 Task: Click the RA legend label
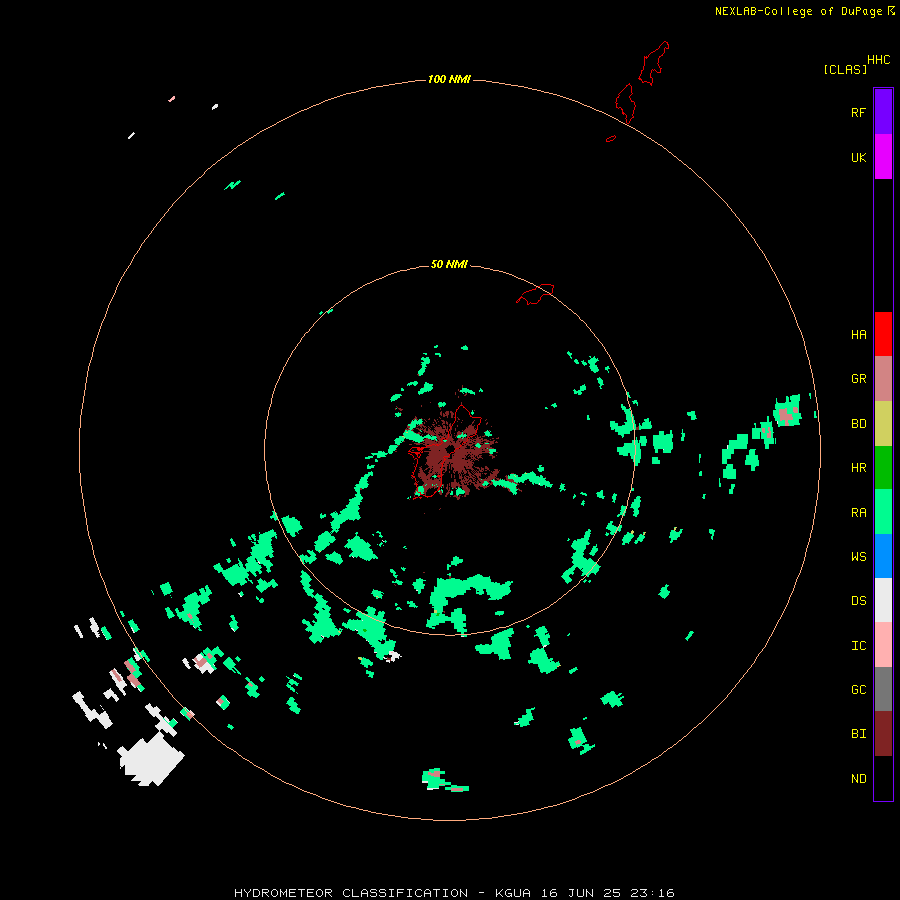coord(858,513)
